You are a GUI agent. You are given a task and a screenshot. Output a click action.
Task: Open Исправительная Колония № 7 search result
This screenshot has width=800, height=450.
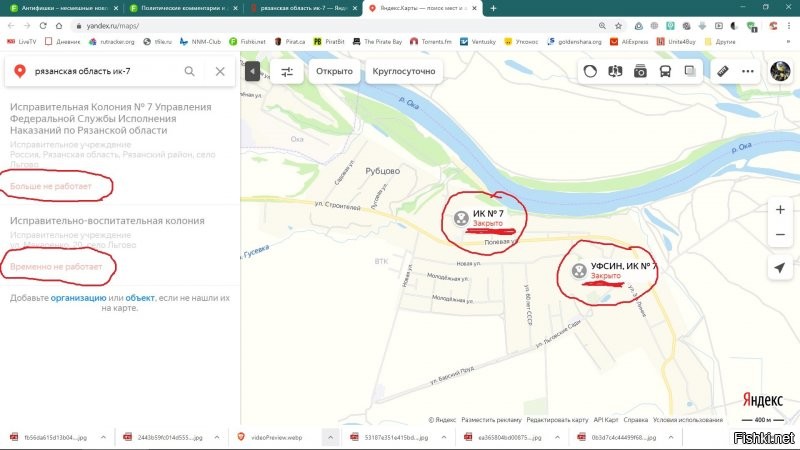coord(111,118)
